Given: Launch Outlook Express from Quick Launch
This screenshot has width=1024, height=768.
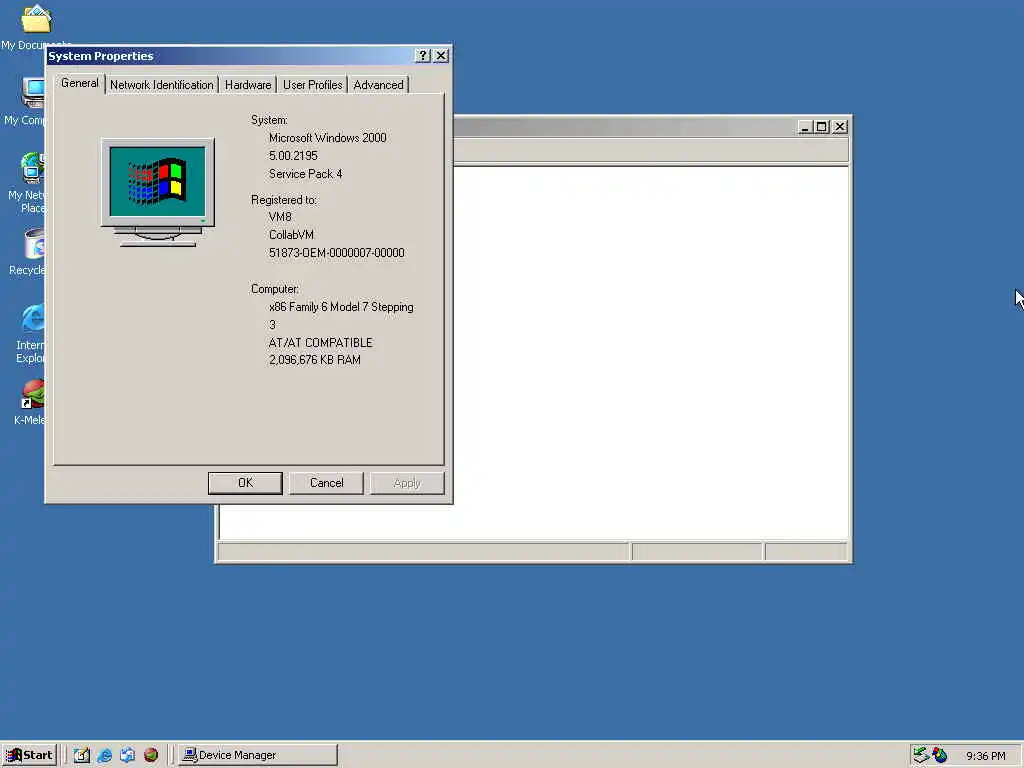Looking at the screenshot, I should tap(127, 755).
